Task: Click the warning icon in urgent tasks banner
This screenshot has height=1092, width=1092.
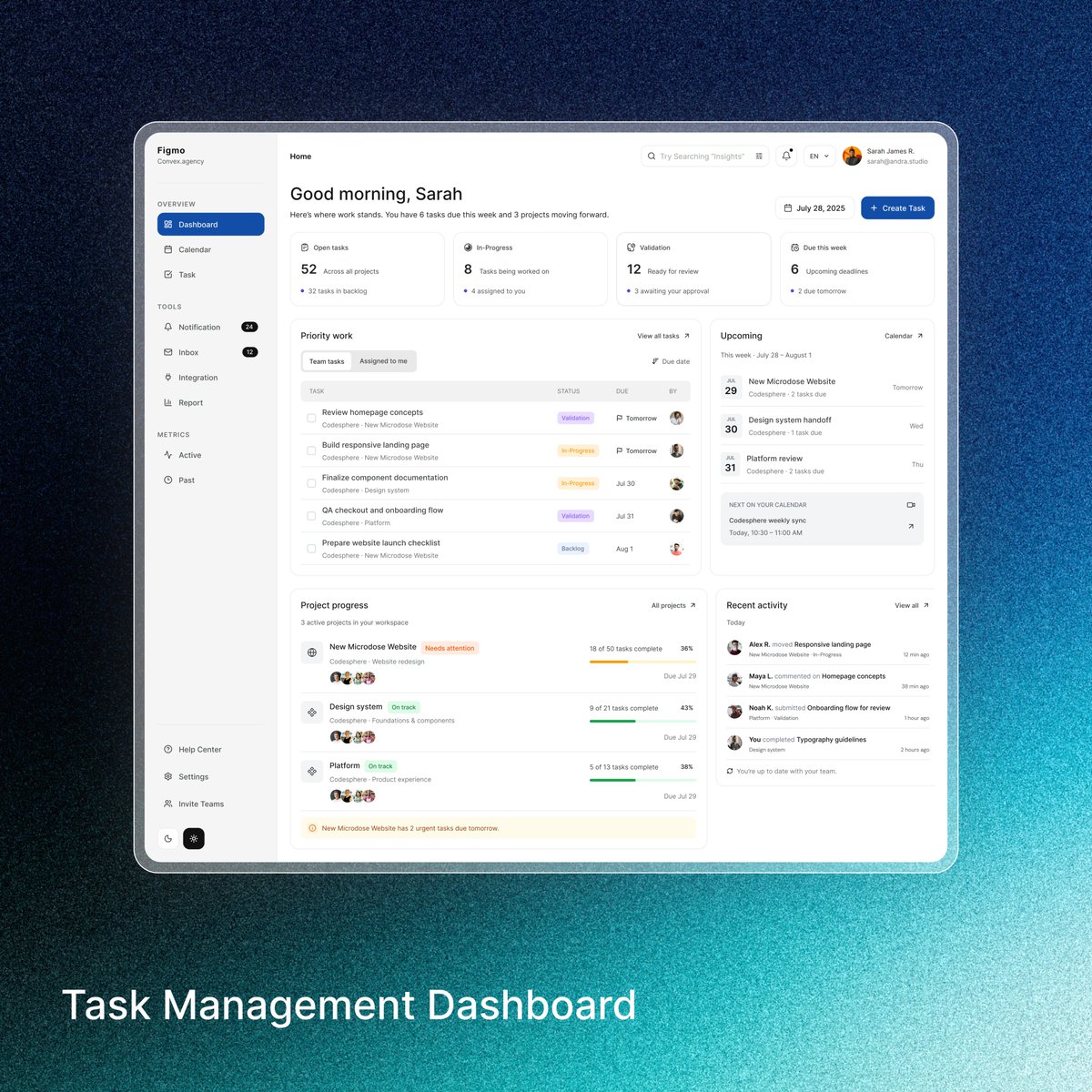Action: pyautogui.click(x=312, y=828)
